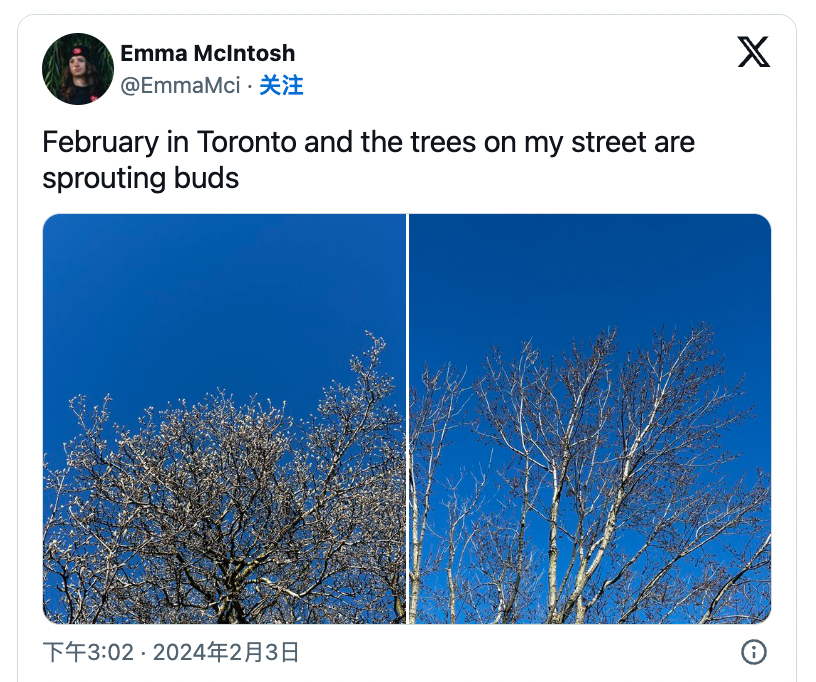The width and height of the screenshot is (816, 682).
Task: Open the @EmmaMci handle link
Action: tap(180, 85)
